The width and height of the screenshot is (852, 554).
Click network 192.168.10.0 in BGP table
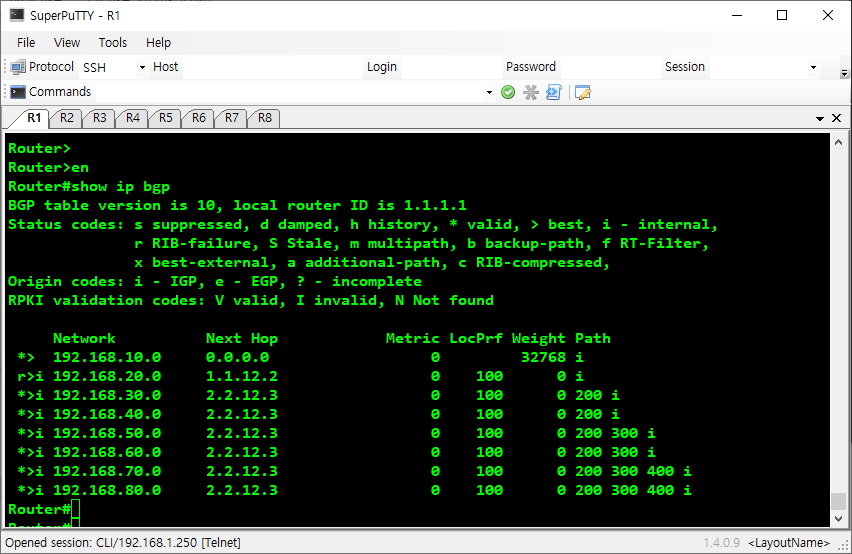[107, 357]
